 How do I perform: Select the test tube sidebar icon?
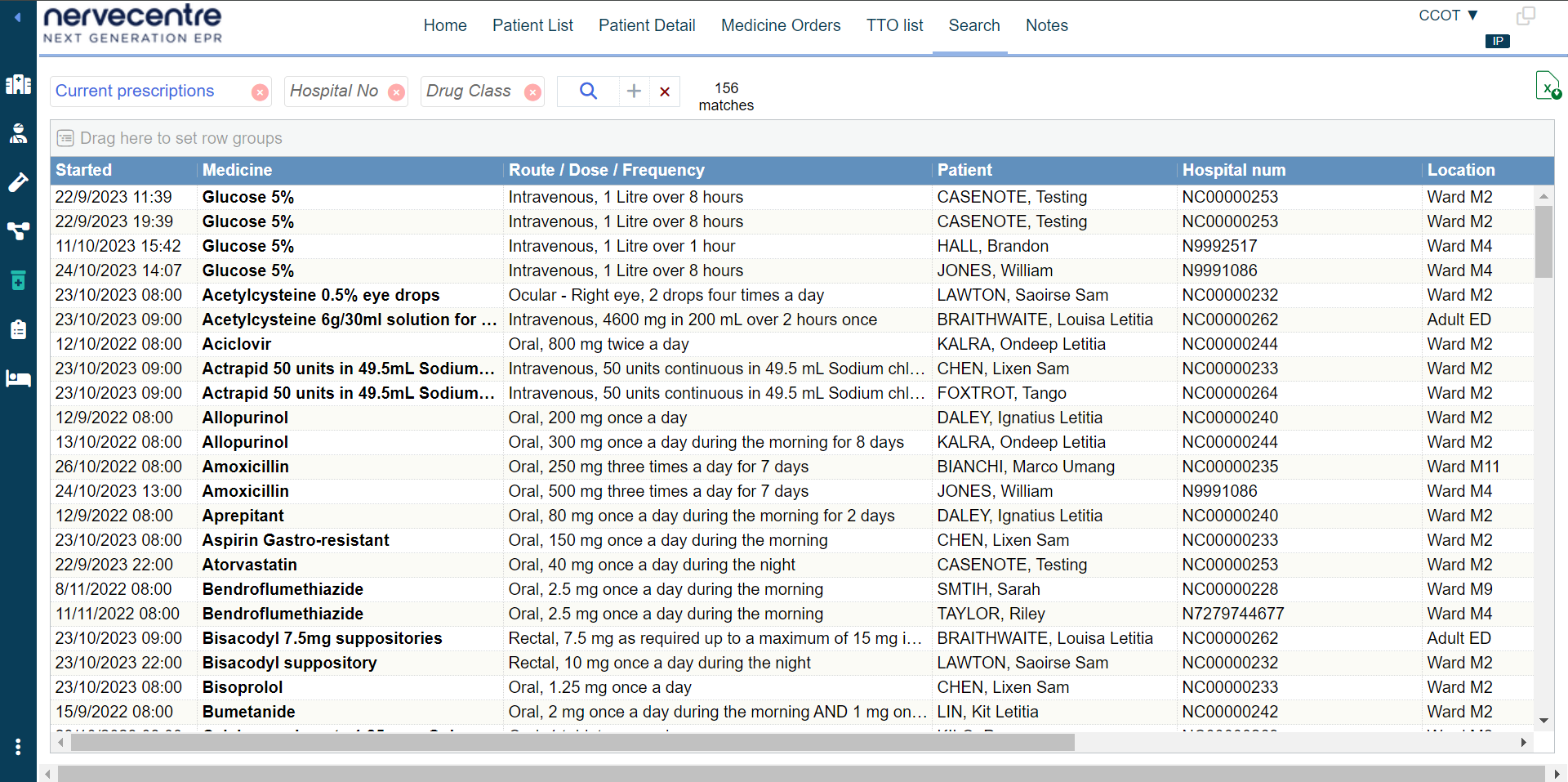pos(18,182)
